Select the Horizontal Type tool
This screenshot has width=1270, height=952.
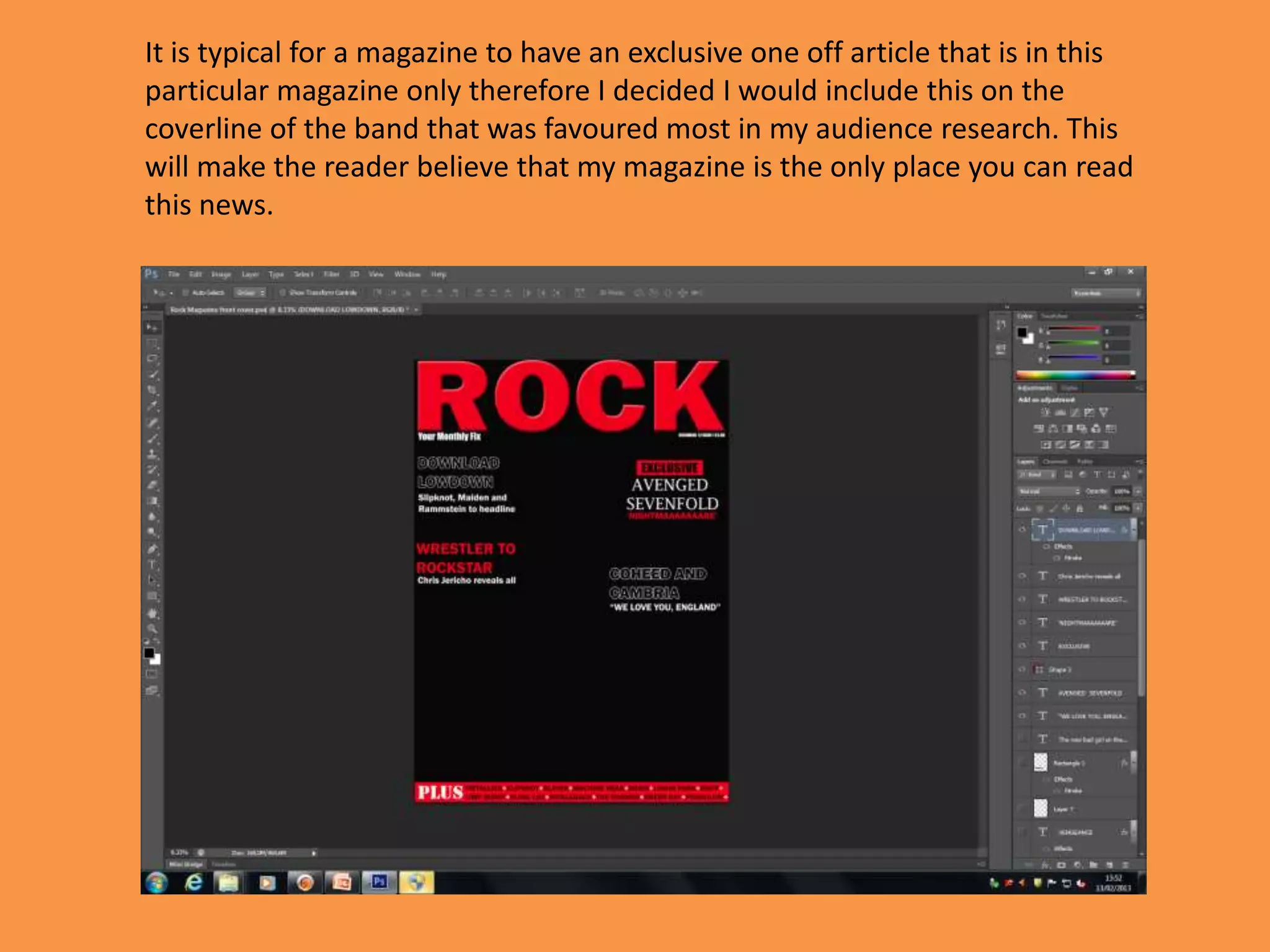tap(152, 565)
